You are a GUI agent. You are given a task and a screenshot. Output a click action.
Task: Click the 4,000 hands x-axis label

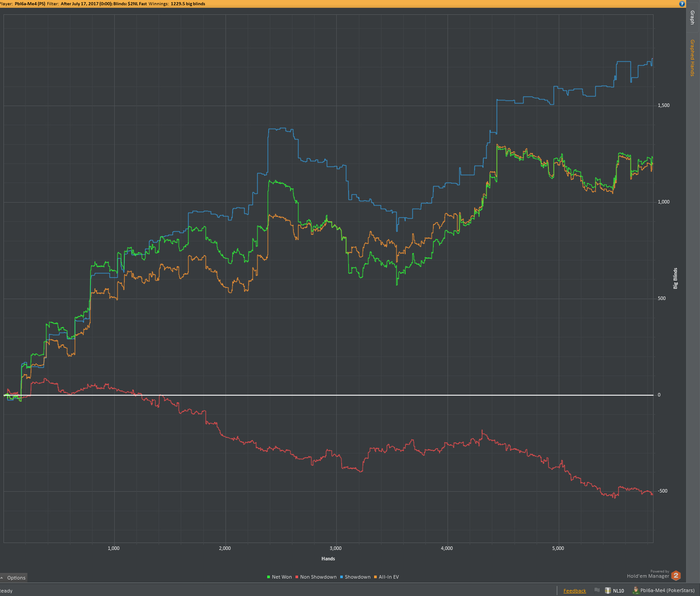[447, 548]
